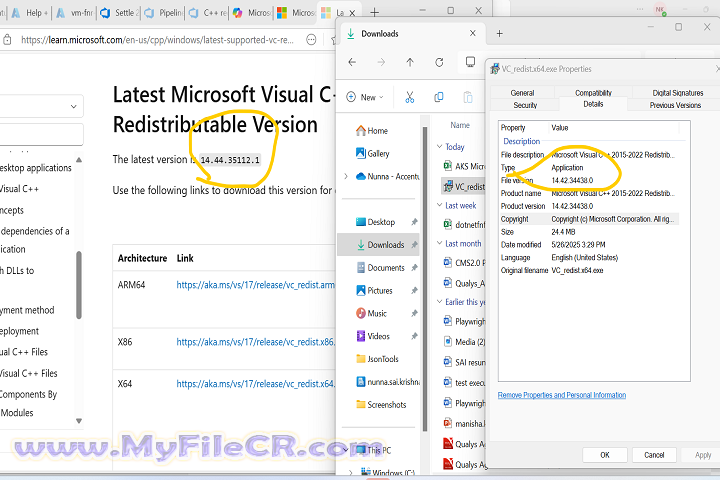Open the docs sidebar version dropdown
This screenshot has height=480, width=720.
click(41, 107)
